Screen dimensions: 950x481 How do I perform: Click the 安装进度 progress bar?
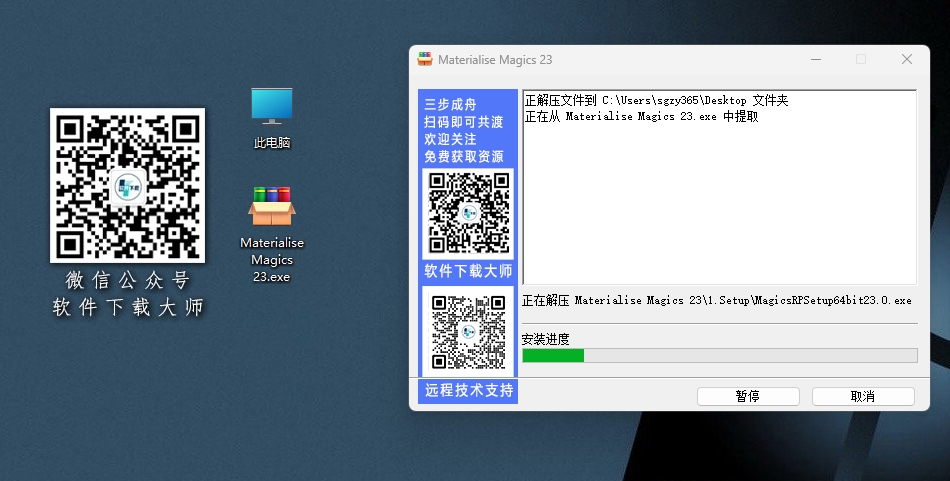coord(720,356)
